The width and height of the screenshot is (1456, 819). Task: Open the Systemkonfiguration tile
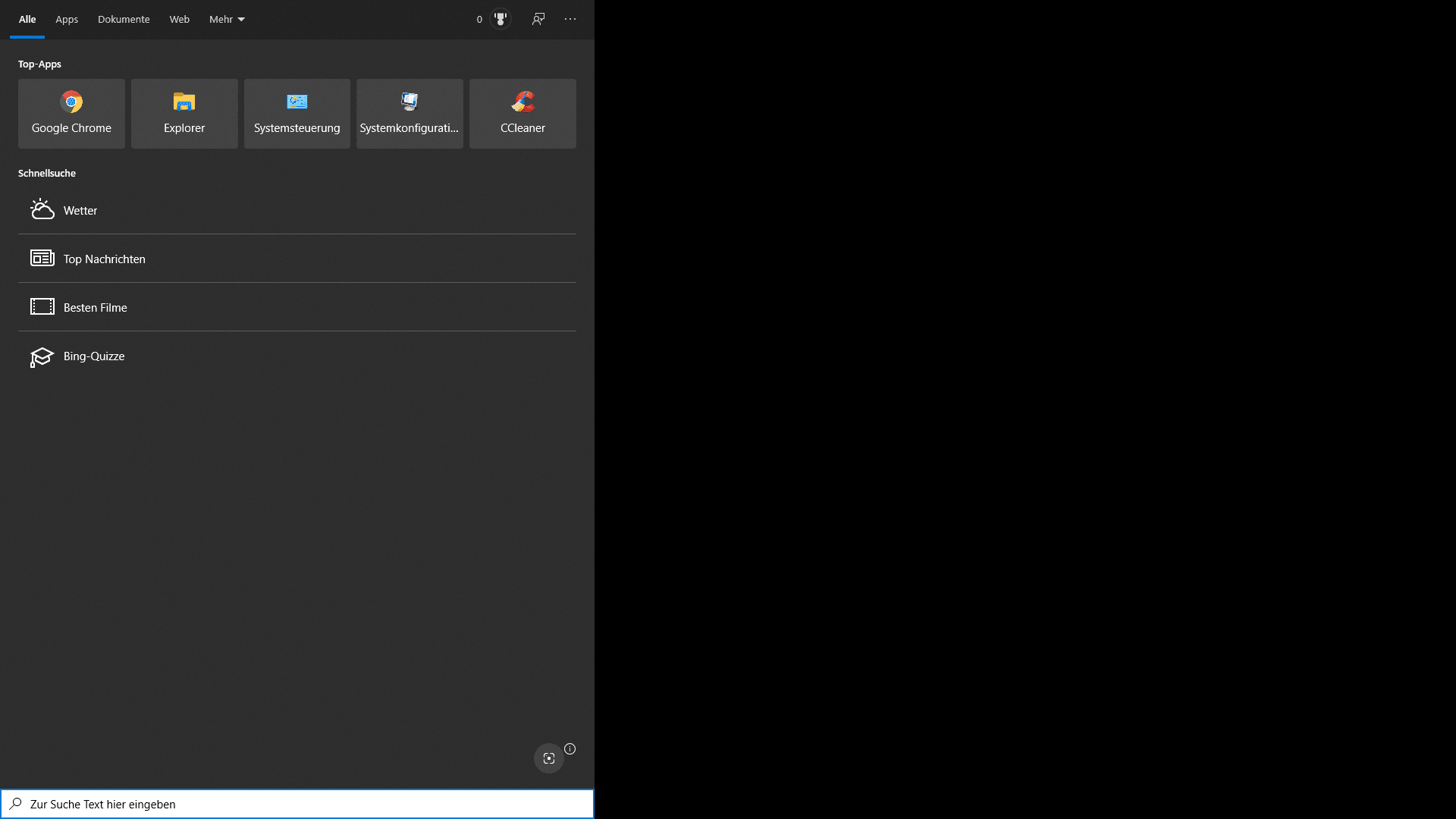(x=409, y=114)
